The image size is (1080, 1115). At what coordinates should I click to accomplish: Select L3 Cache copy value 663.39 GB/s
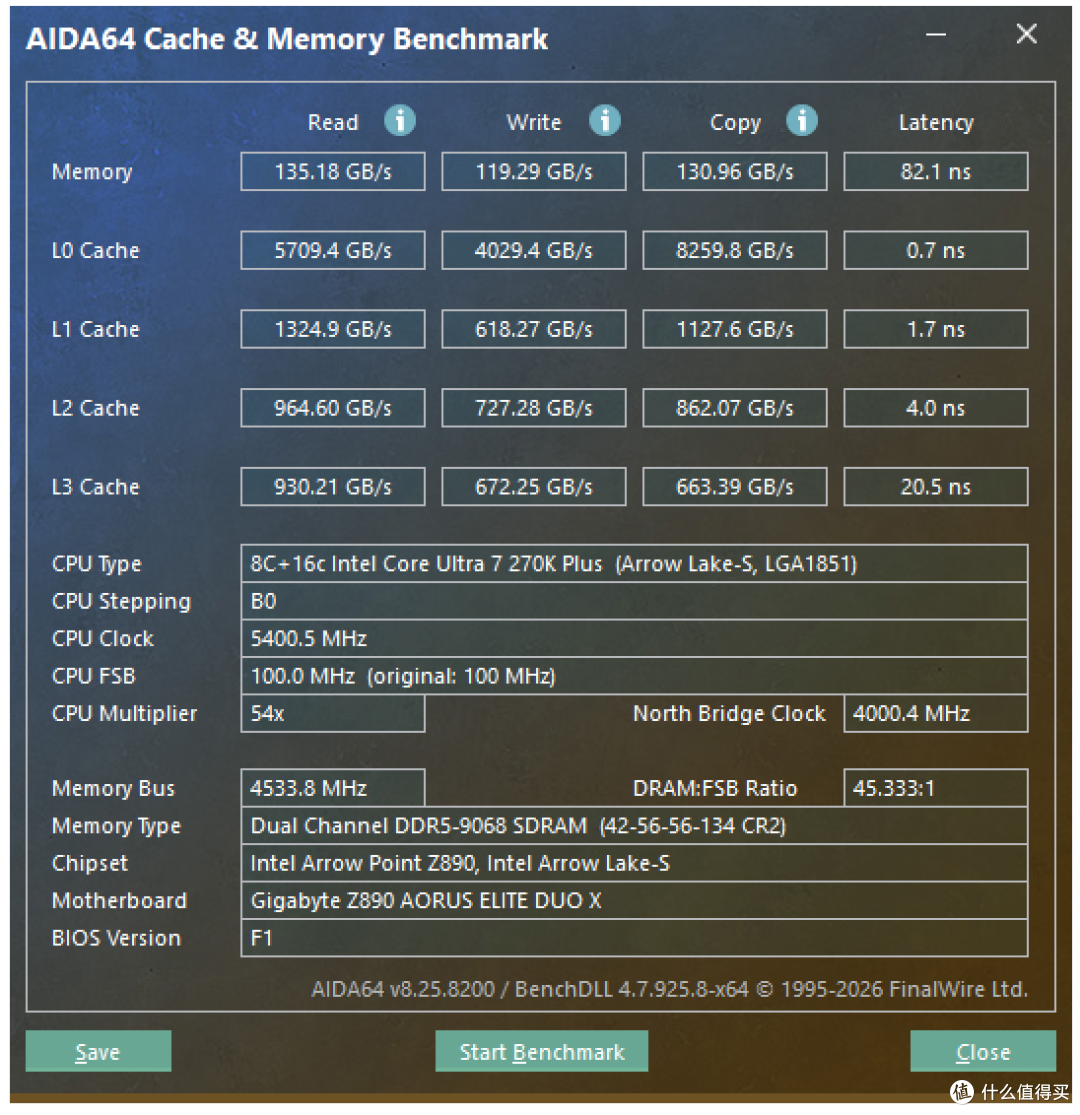734,487
